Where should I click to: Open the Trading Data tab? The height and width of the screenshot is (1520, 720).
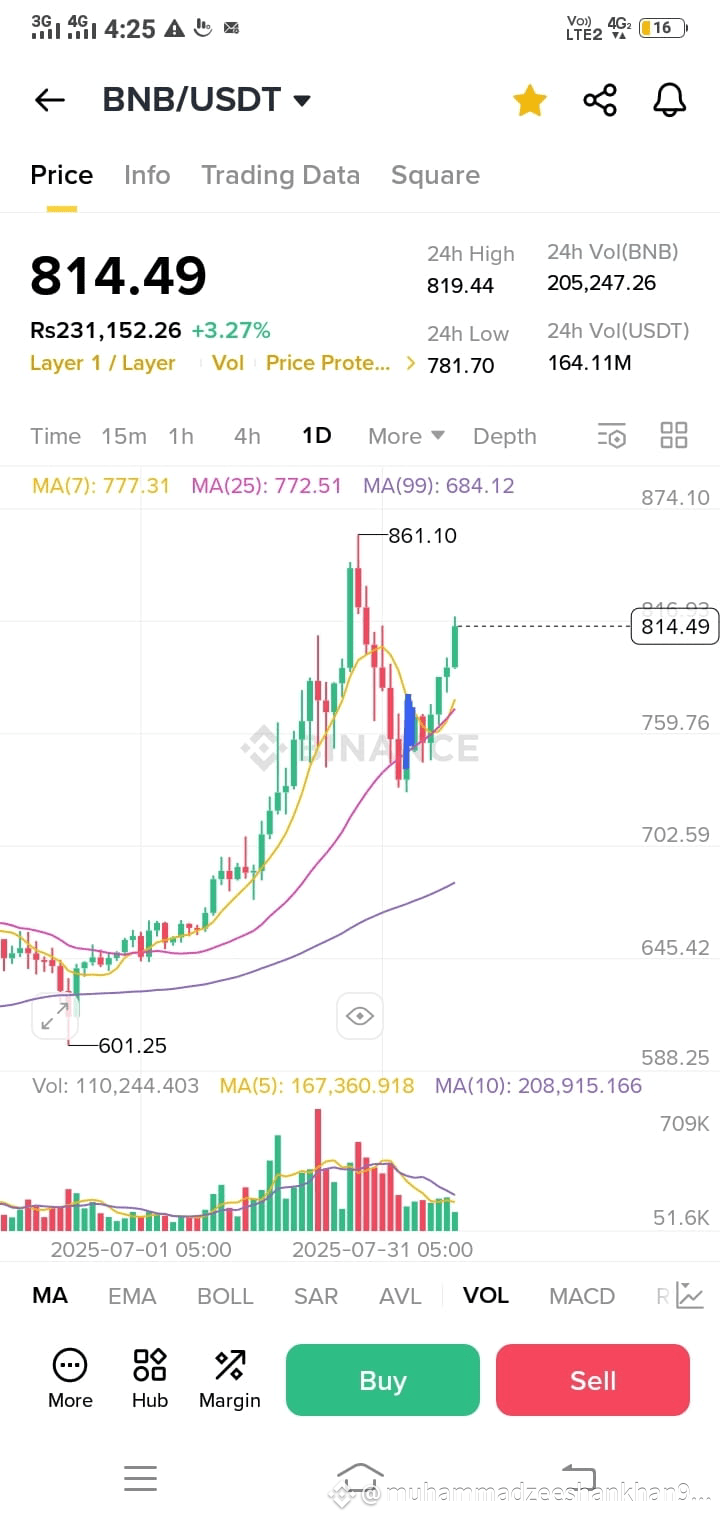pos(280,175)
